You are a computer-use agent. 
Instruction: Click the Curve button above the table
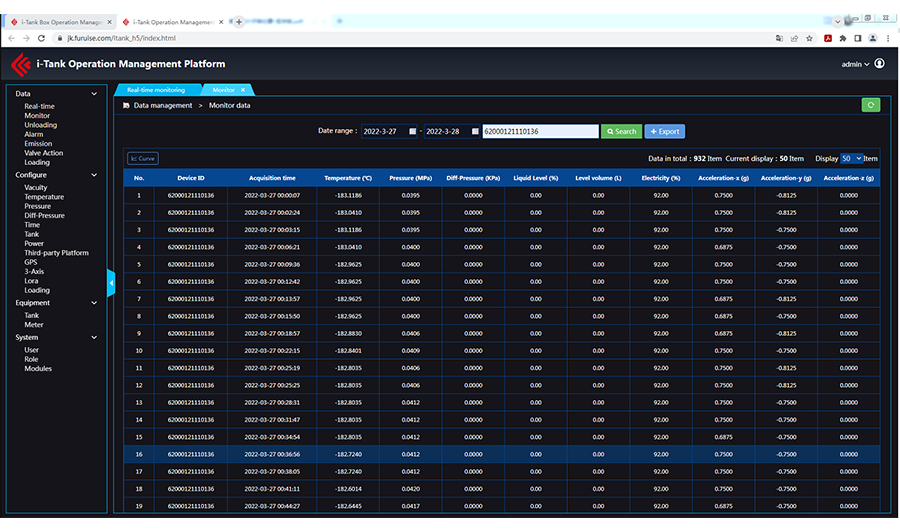click(142, 158)
